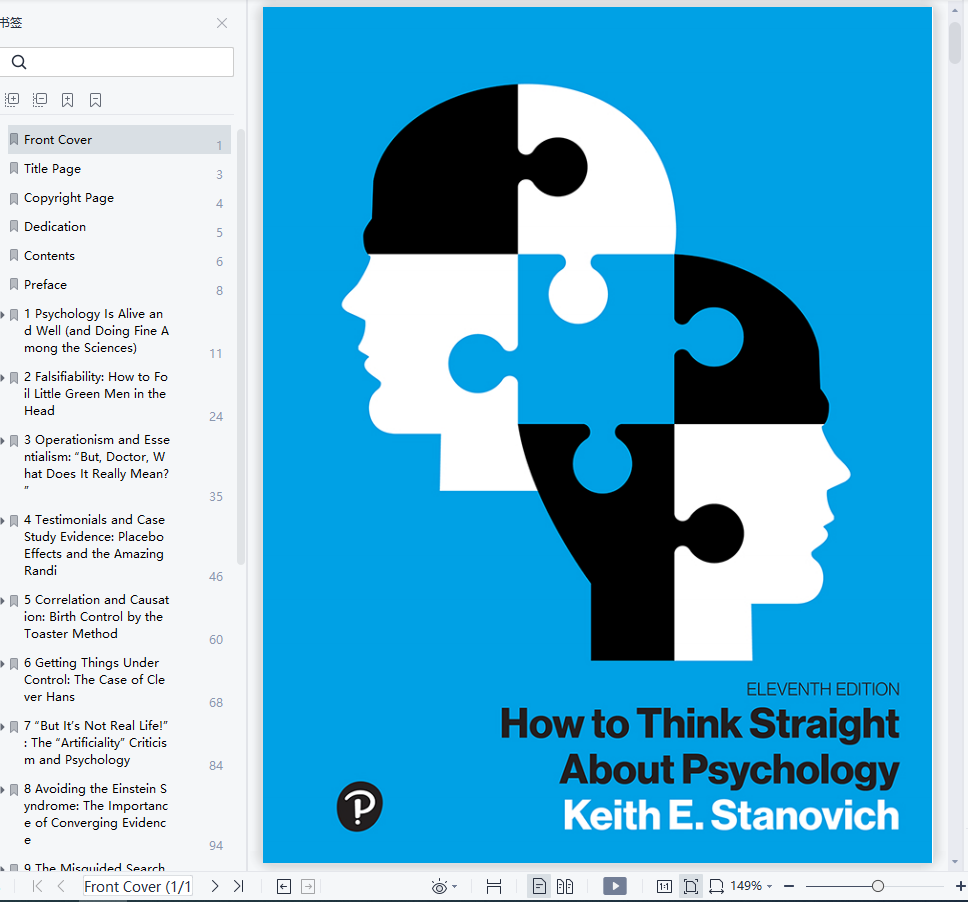Start the slideshow with the play button
The height and width of the screenshot is (902, 968).
pyautogui.click(x=615, y=886)
